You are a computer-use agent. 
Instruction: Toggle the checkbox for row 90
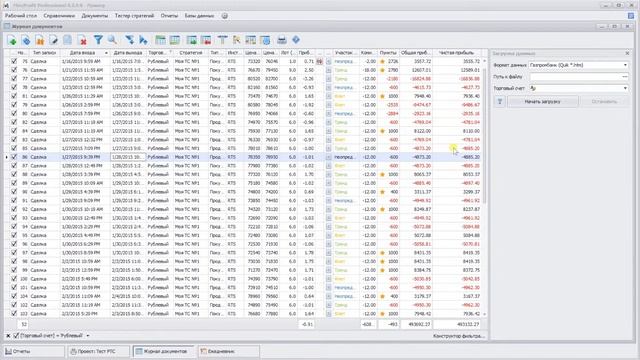pos(14,192)
